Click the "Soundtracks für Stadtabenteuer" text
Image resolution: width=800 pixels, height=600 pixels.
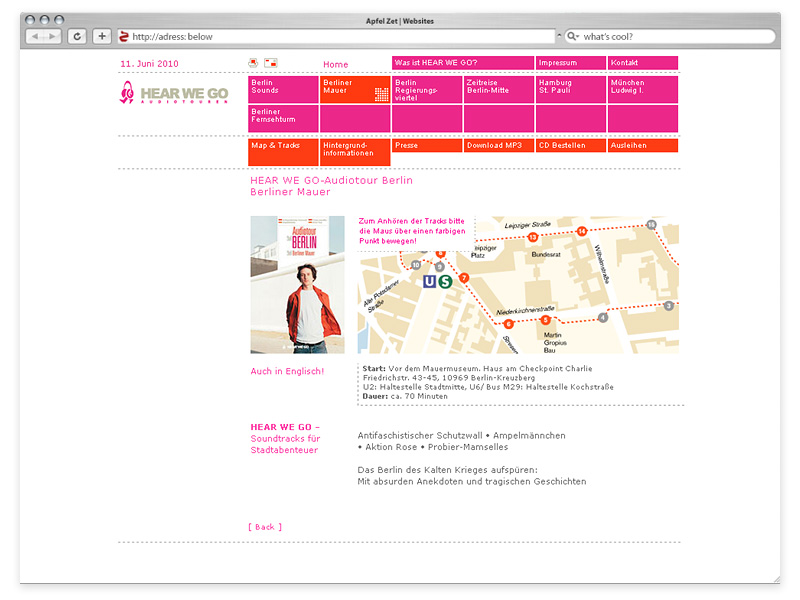click(x=285, y=444)
